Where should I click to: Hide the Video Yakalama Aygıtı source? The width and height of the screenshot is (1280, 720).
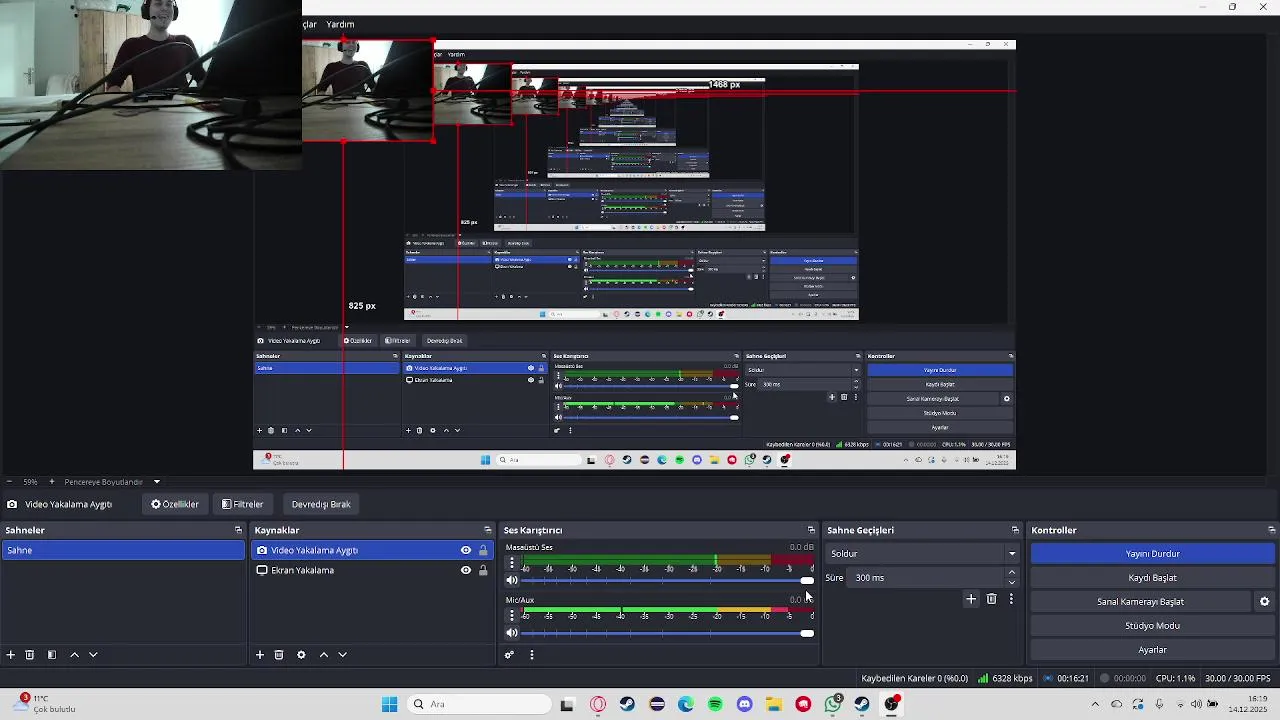[x=465, y=550]
